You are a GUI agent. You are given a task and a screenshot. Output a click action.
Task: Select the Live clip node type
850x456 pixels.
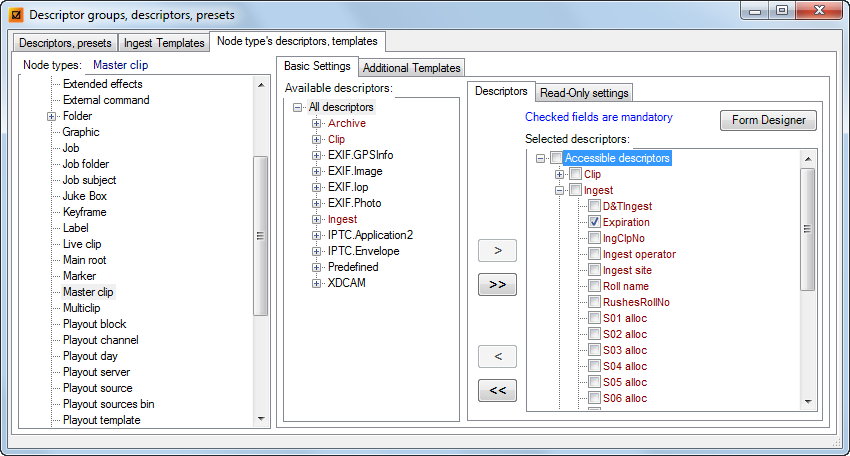82,244
